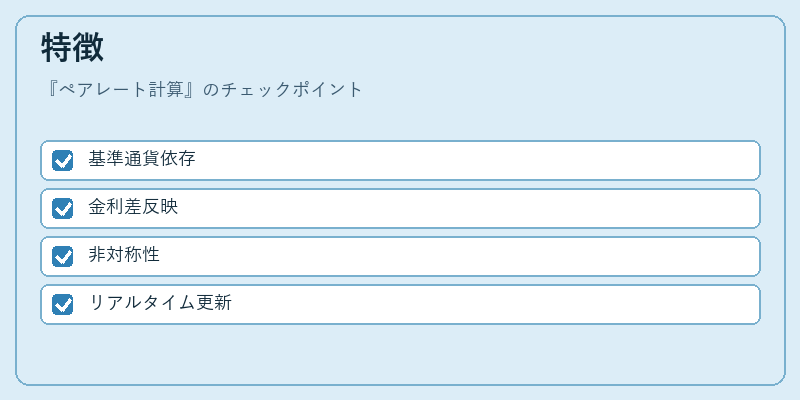800x400 pixels.
Task: Click empty card area below リアルタイム更新 row
Action: pos(400,354)
